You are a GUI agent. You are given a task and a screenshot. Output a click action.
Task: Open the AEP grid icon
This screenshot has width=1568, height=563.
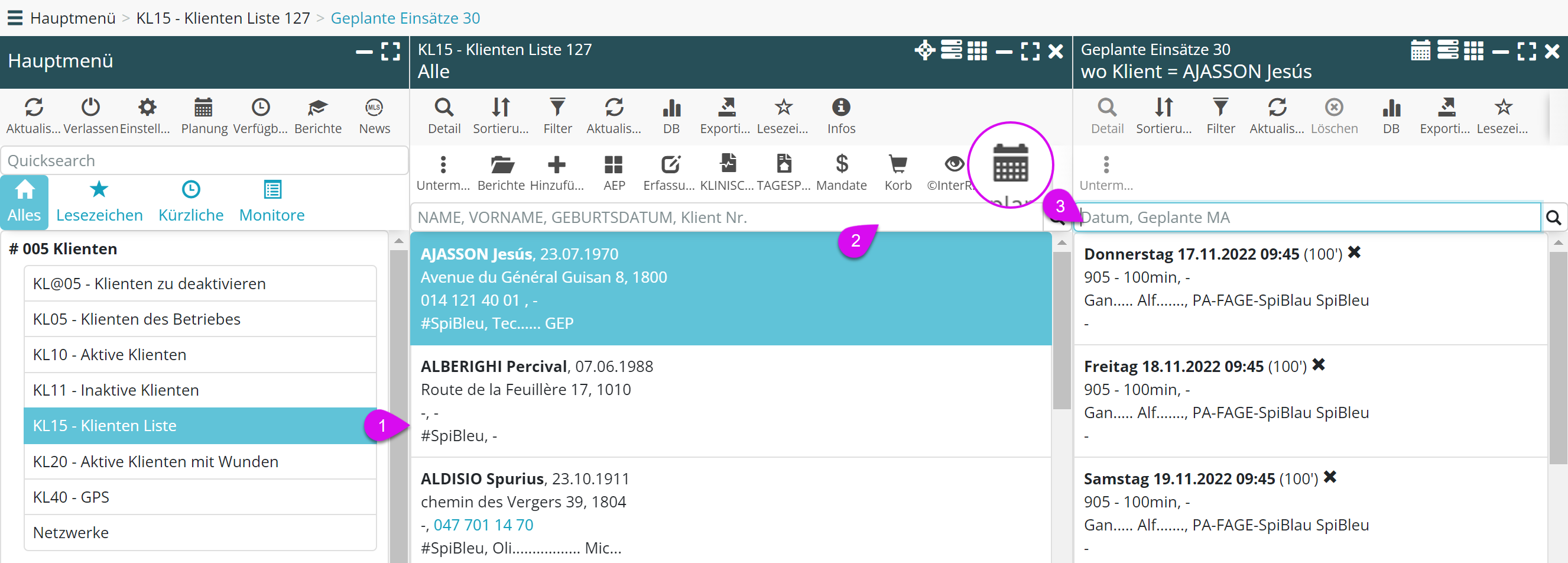coord(613,164)
